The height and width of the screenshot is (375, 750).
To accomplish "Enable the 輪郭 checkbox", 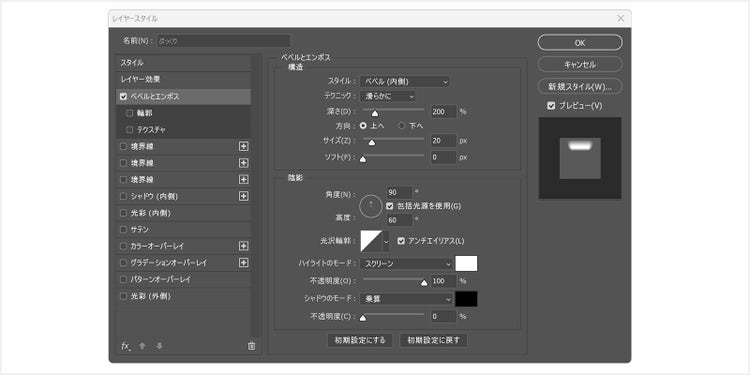I will pyautogui.click(x=130, y=113).
